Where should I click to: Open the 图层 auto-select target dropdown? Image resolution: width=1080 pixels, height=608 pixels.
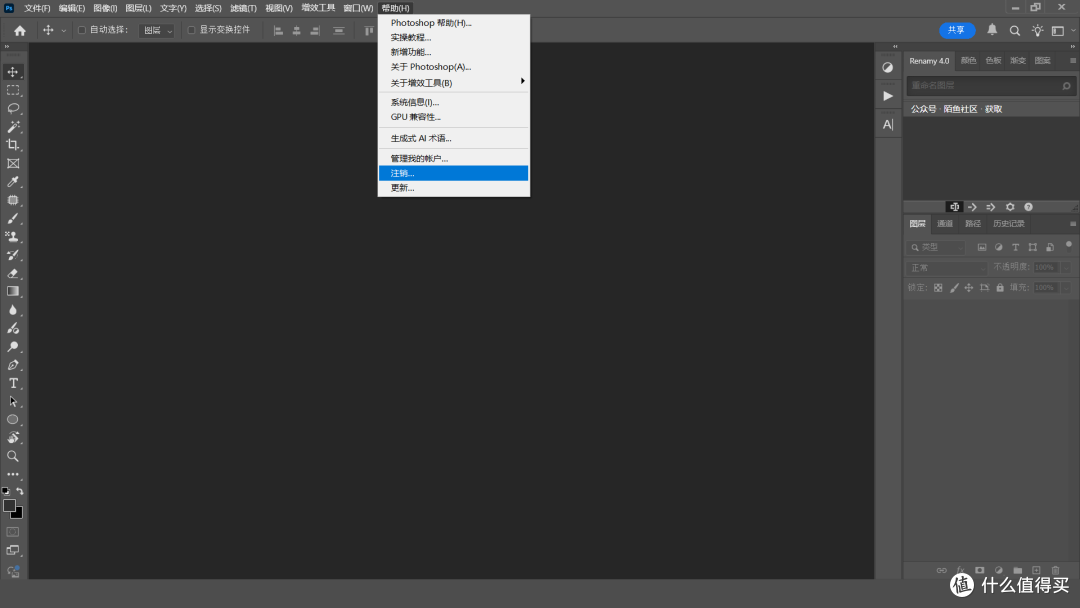point(157,30)
